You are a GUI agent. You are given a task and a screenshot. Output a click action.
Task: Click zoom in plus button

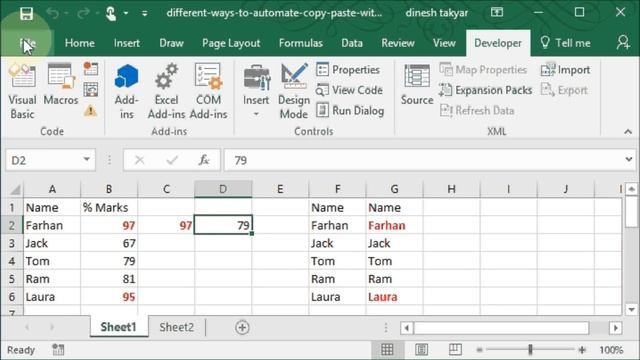tap(582, 349)
